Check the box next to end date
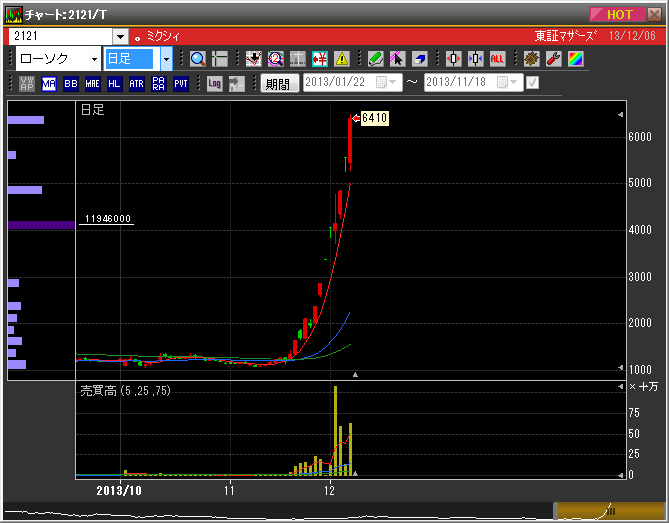The image size is (669, 523). [532, 83]
